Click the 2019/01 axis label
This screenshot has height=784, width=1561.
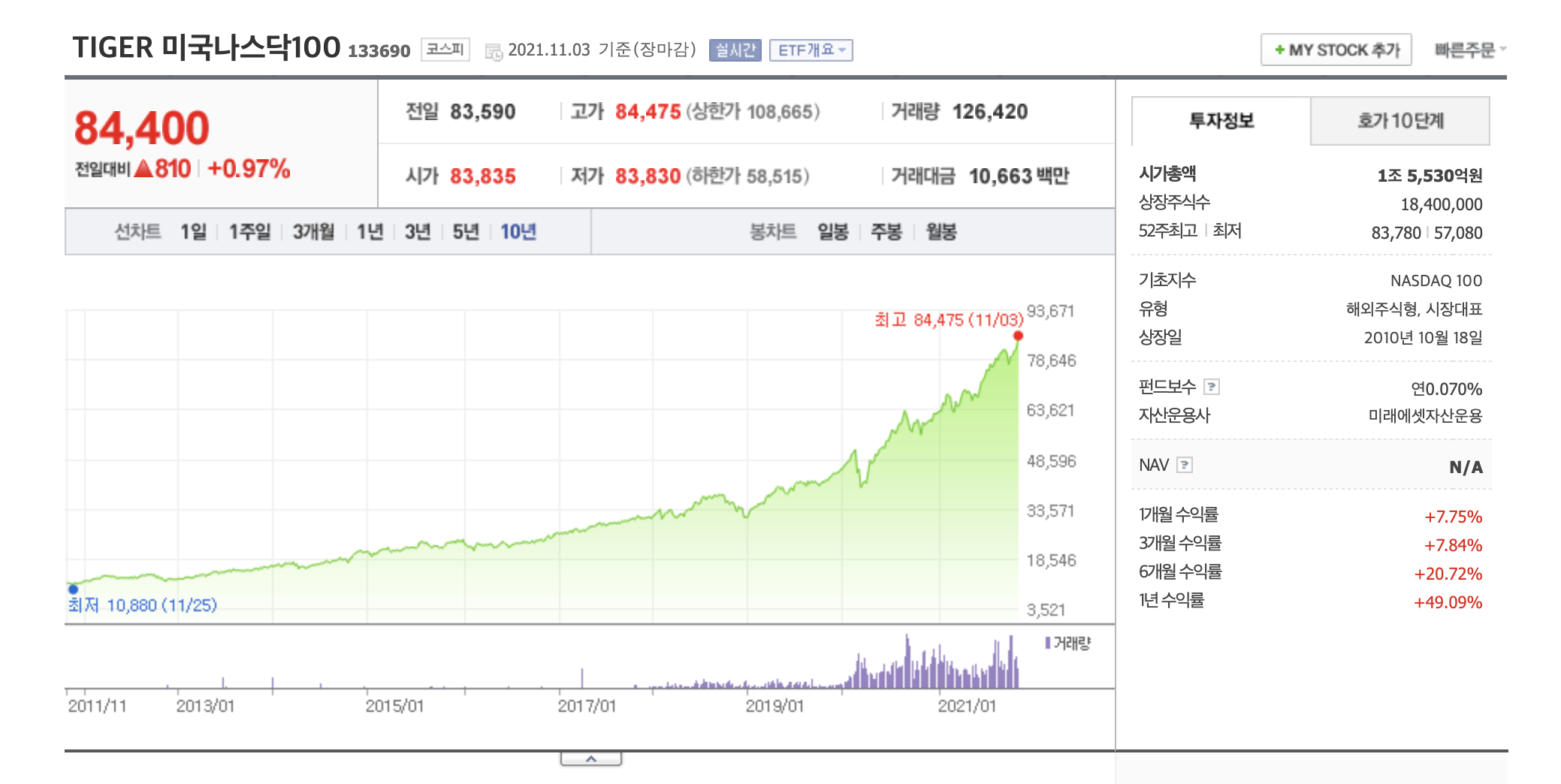pos(774,706)
